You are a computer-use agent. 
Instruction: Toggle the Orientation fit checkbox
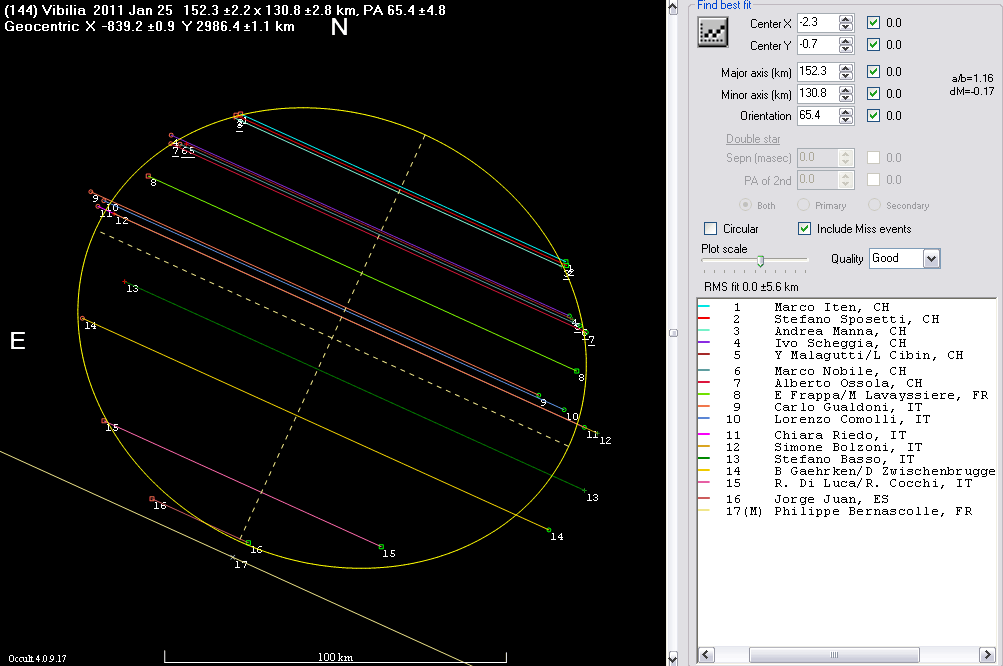874,116
